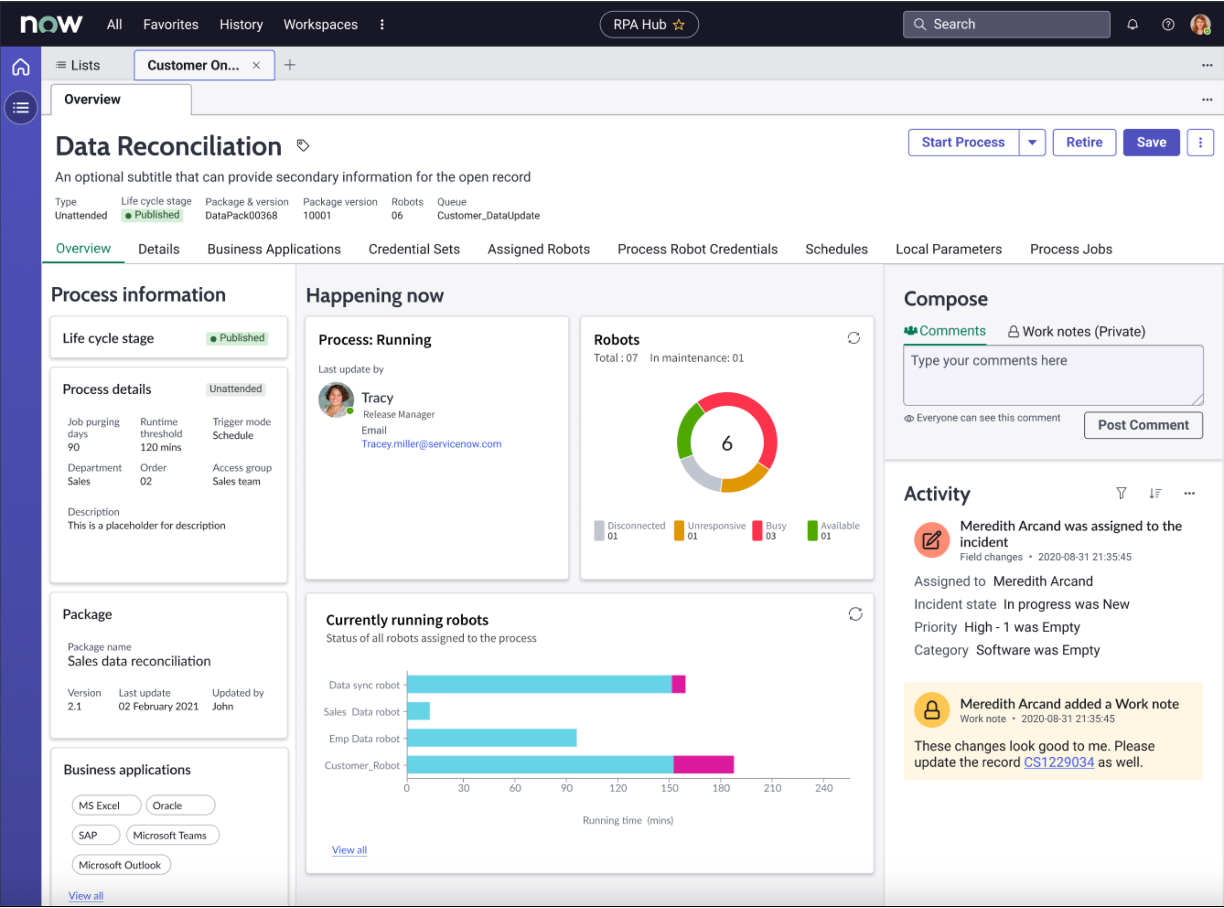Switch to the Schedules tab

[836, 249]
